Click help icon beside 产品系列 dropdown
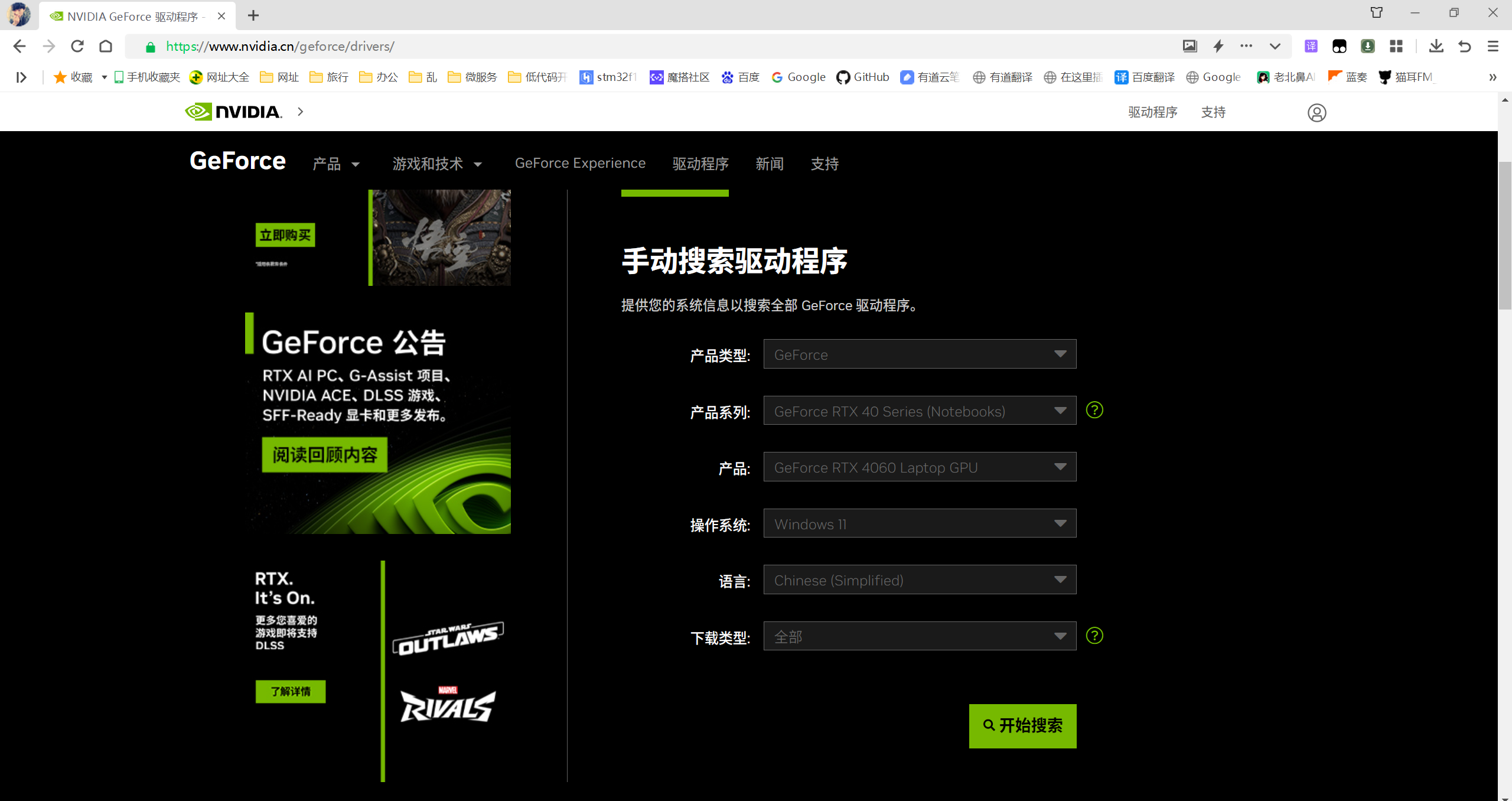This screenshot has width=1512, height=801. point(1094,410)
